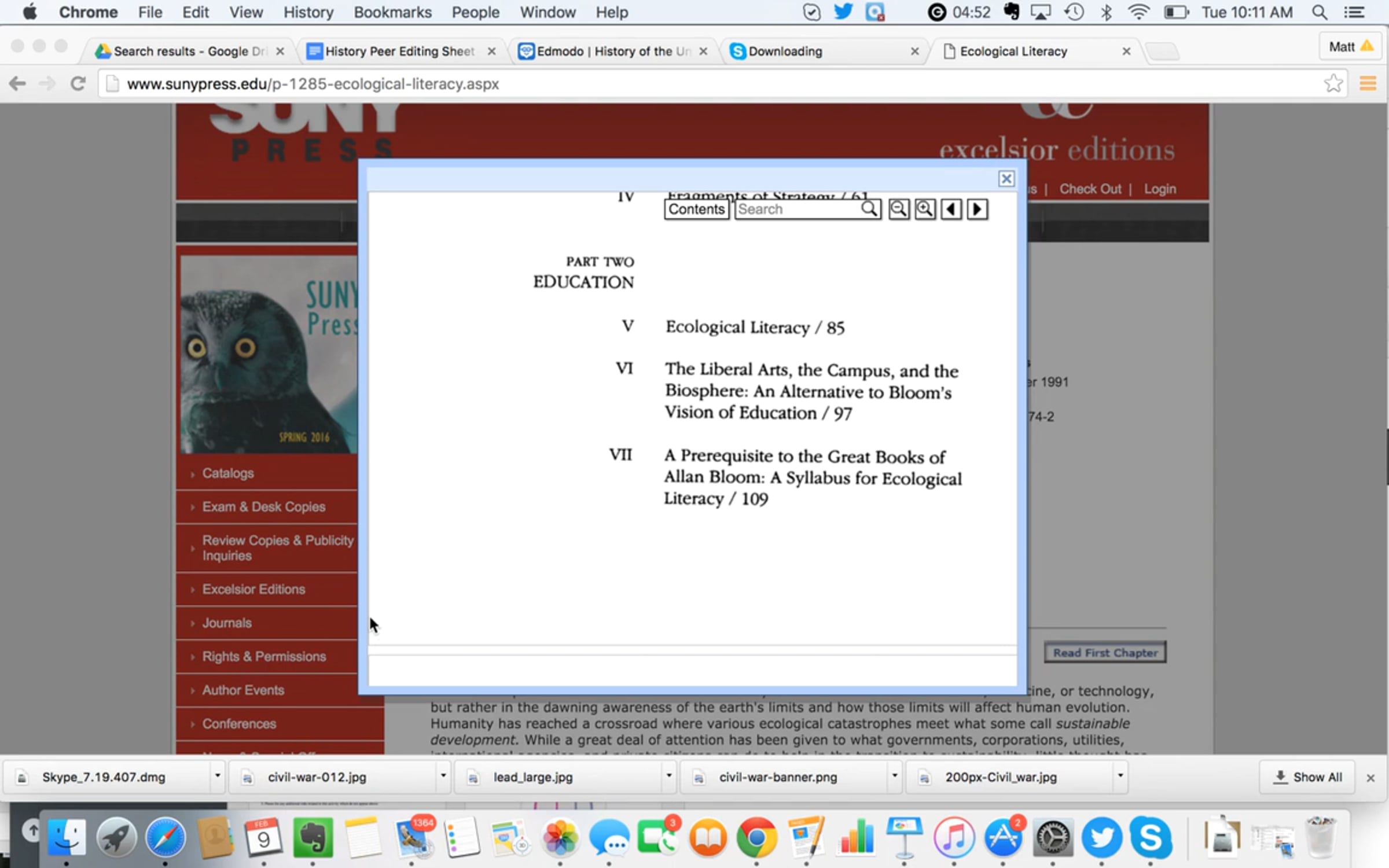The image size is (1389, 868).
Task: Open the Catalogs sidebar link
Action: pyautogui.click(x=228, y=473)
